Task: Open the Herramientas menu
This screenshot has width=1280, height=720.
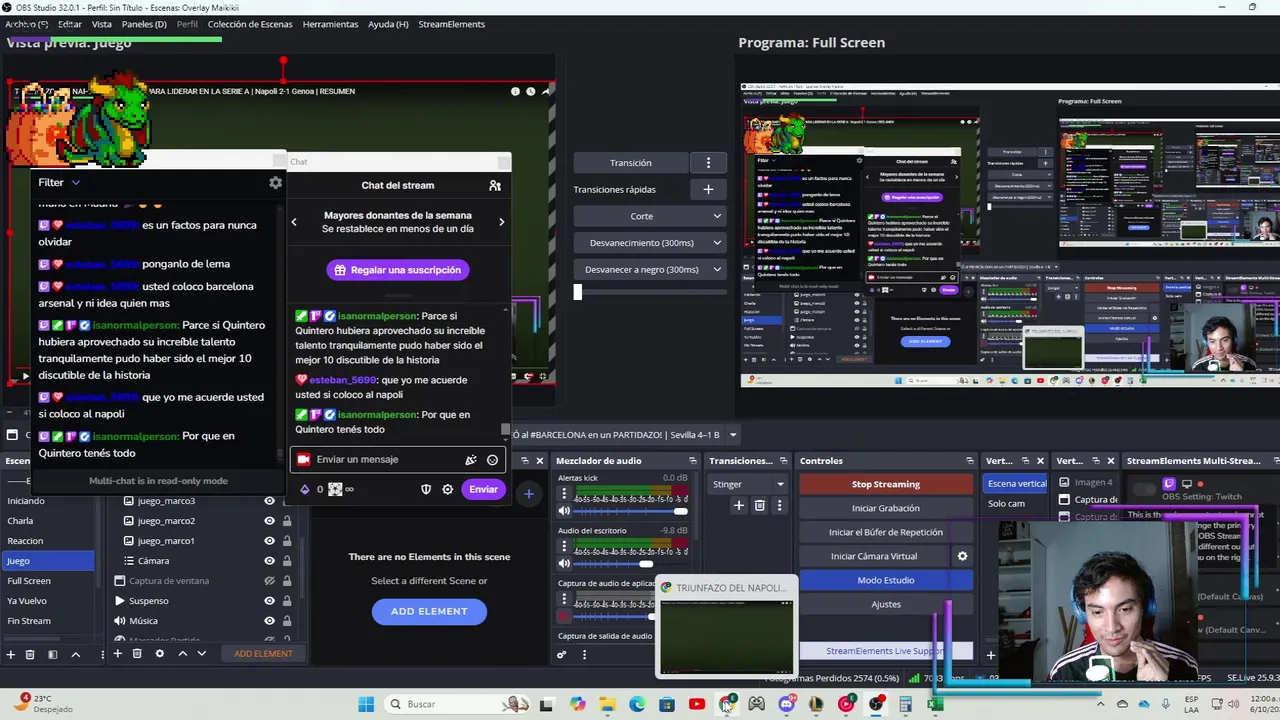Action: coord(330,24)
